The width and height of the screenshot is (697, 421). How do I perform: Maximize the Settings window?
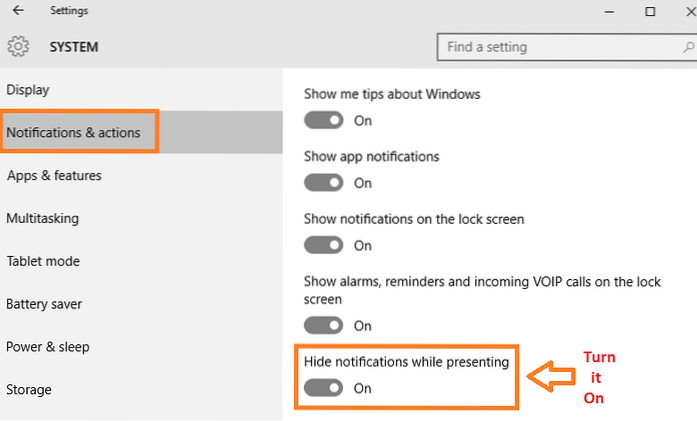click(650, 12)
